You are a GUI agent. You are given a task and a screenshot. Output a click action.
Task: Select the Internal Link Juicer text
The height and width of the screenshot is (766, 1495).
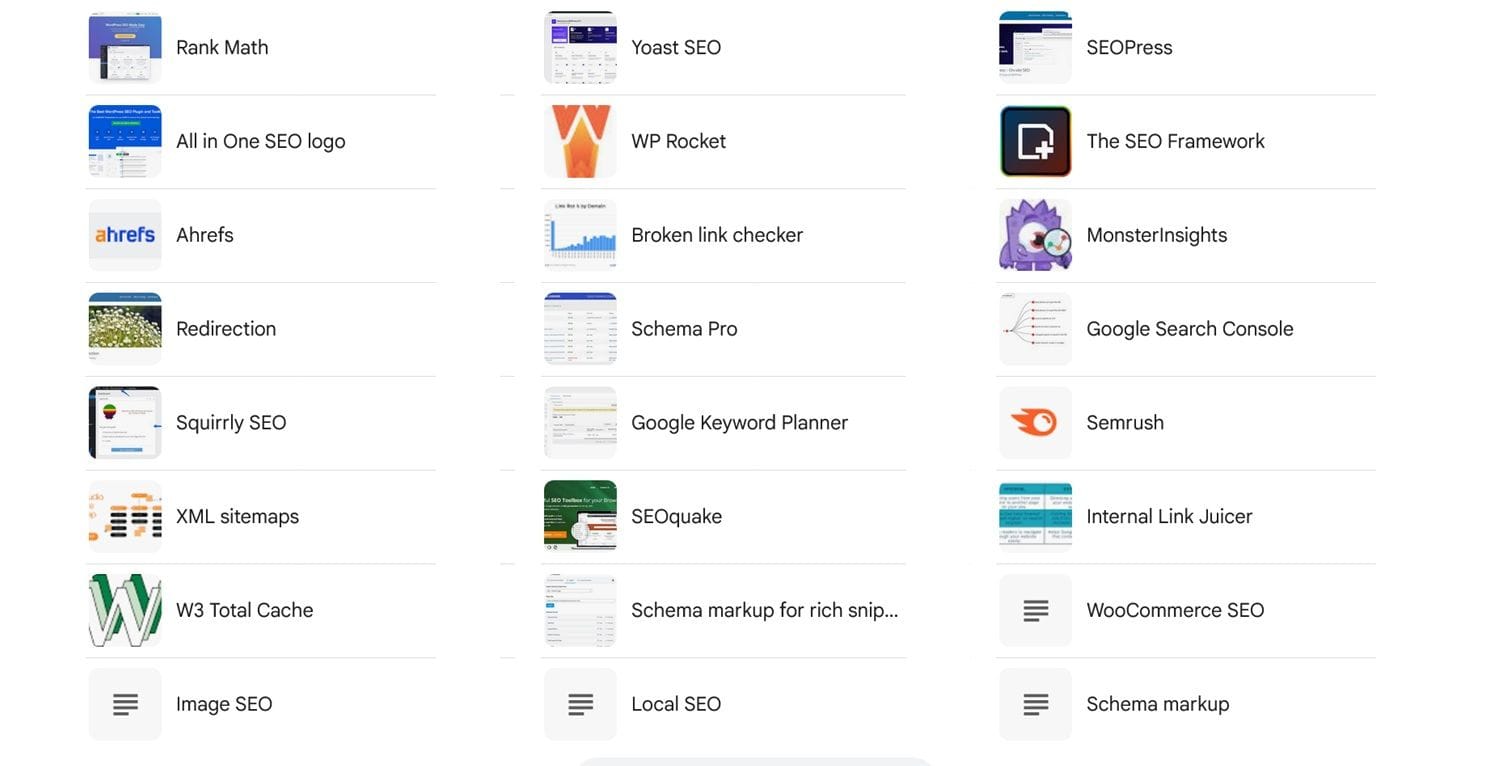pos(1169,517)
